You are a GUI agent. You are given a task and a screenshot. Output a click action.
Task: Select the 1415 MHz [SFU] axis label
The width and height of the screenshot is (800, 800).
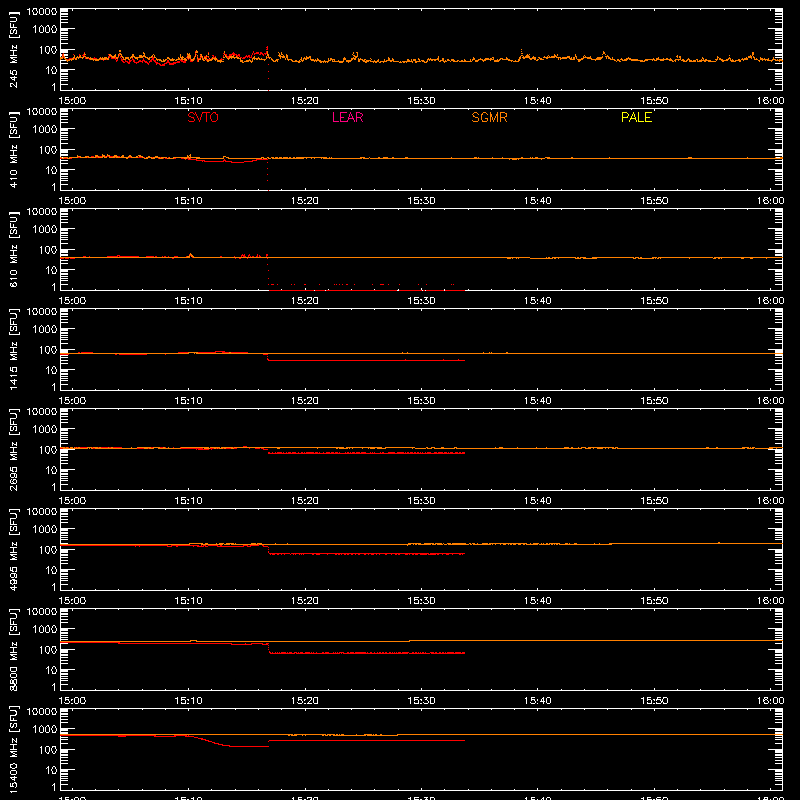pos(13,349)
